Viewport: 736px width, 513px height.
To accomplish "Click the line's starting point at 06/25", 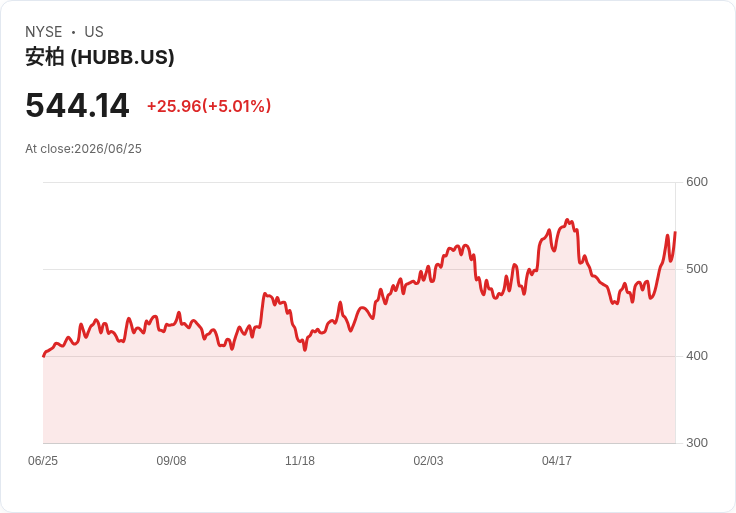I will (x=44, y=356).
